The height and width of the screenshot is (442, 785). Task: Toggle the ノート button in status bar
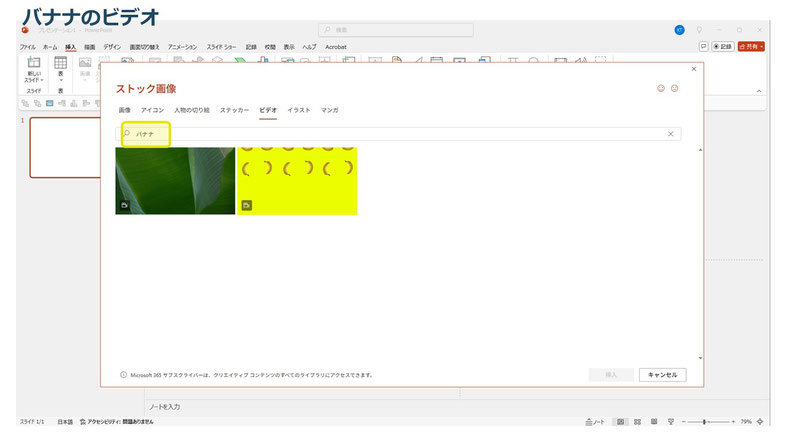(595, 422)
